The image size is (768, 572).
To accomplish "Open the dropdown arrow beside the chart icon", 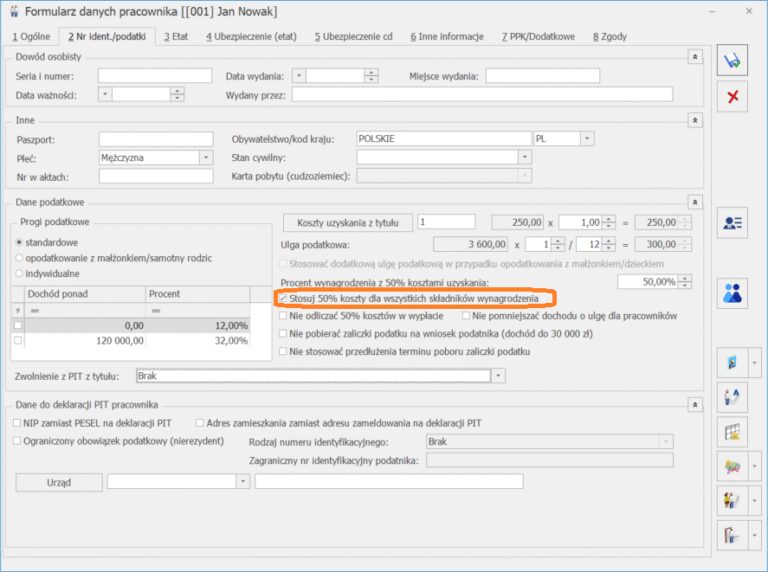I will coord(754,467).
